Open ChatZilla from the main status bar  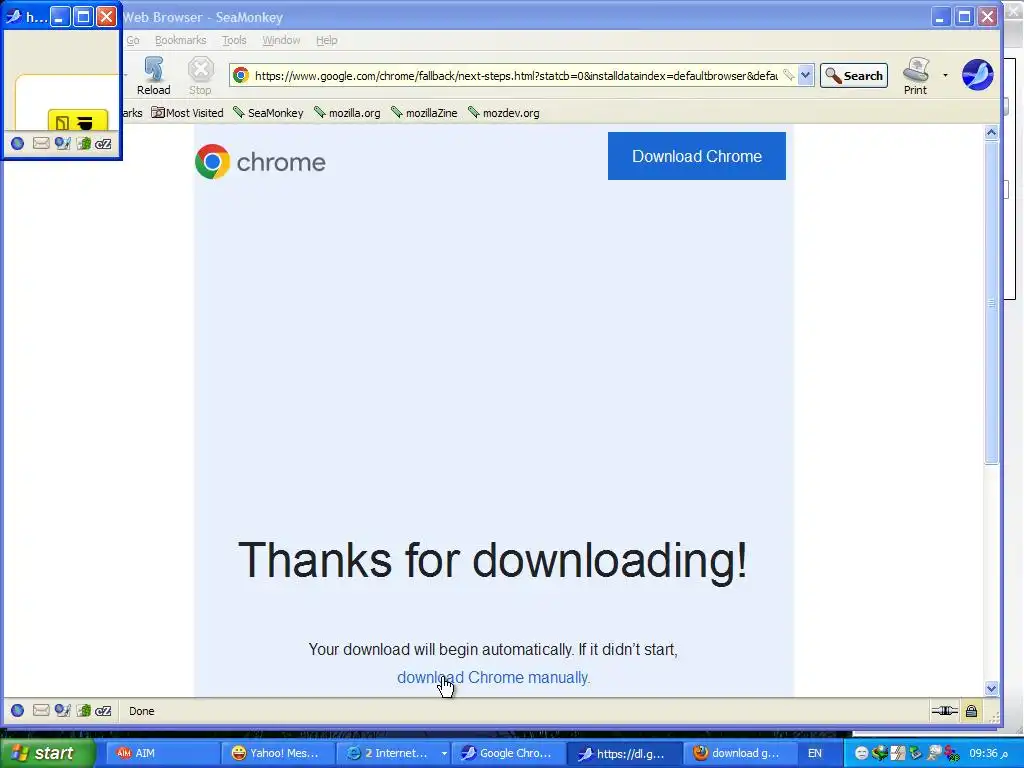103,711
